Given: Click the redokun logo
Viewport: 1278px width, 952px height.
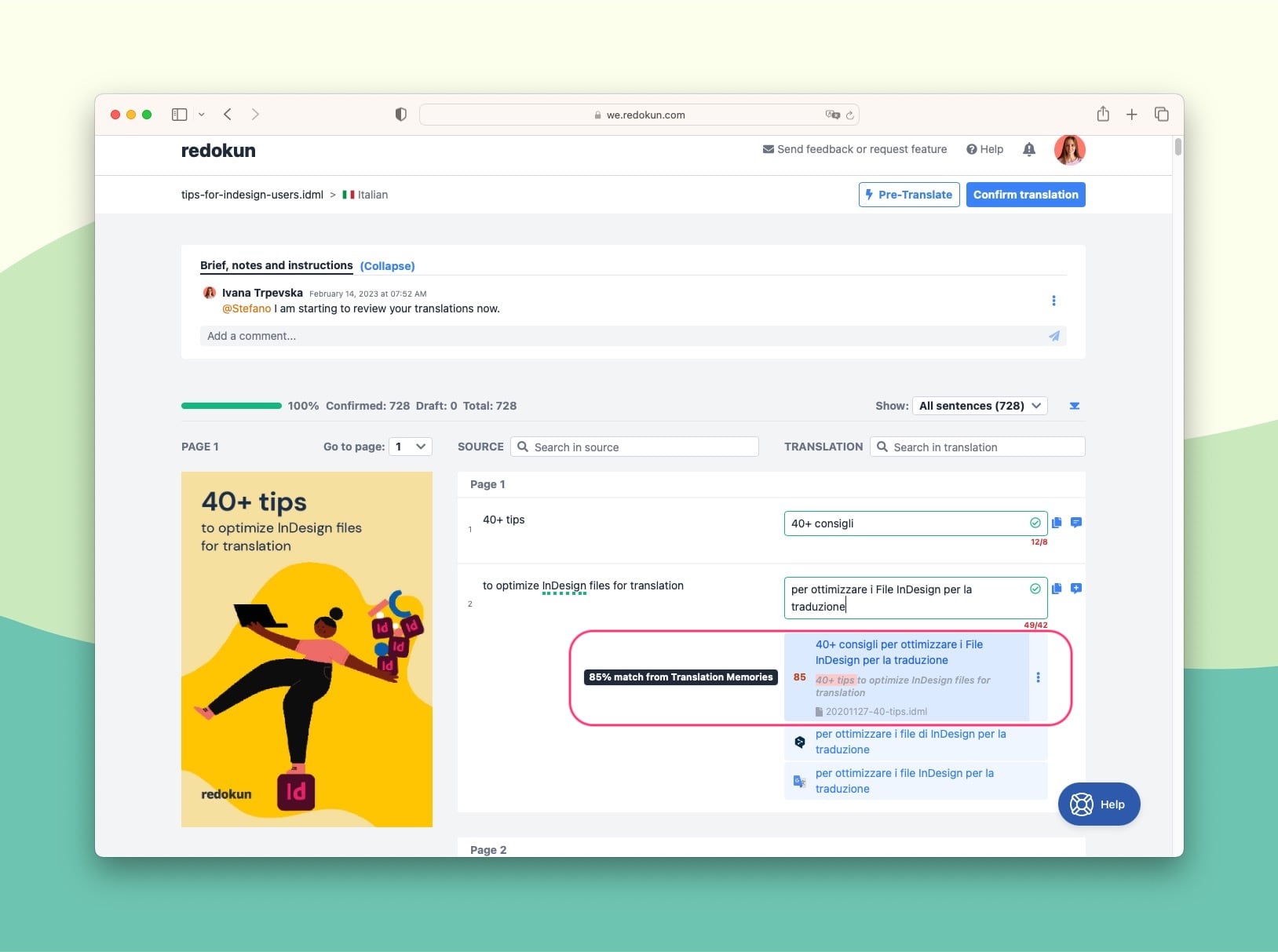Looking at the screenshot, I should [x=218, y=151].
